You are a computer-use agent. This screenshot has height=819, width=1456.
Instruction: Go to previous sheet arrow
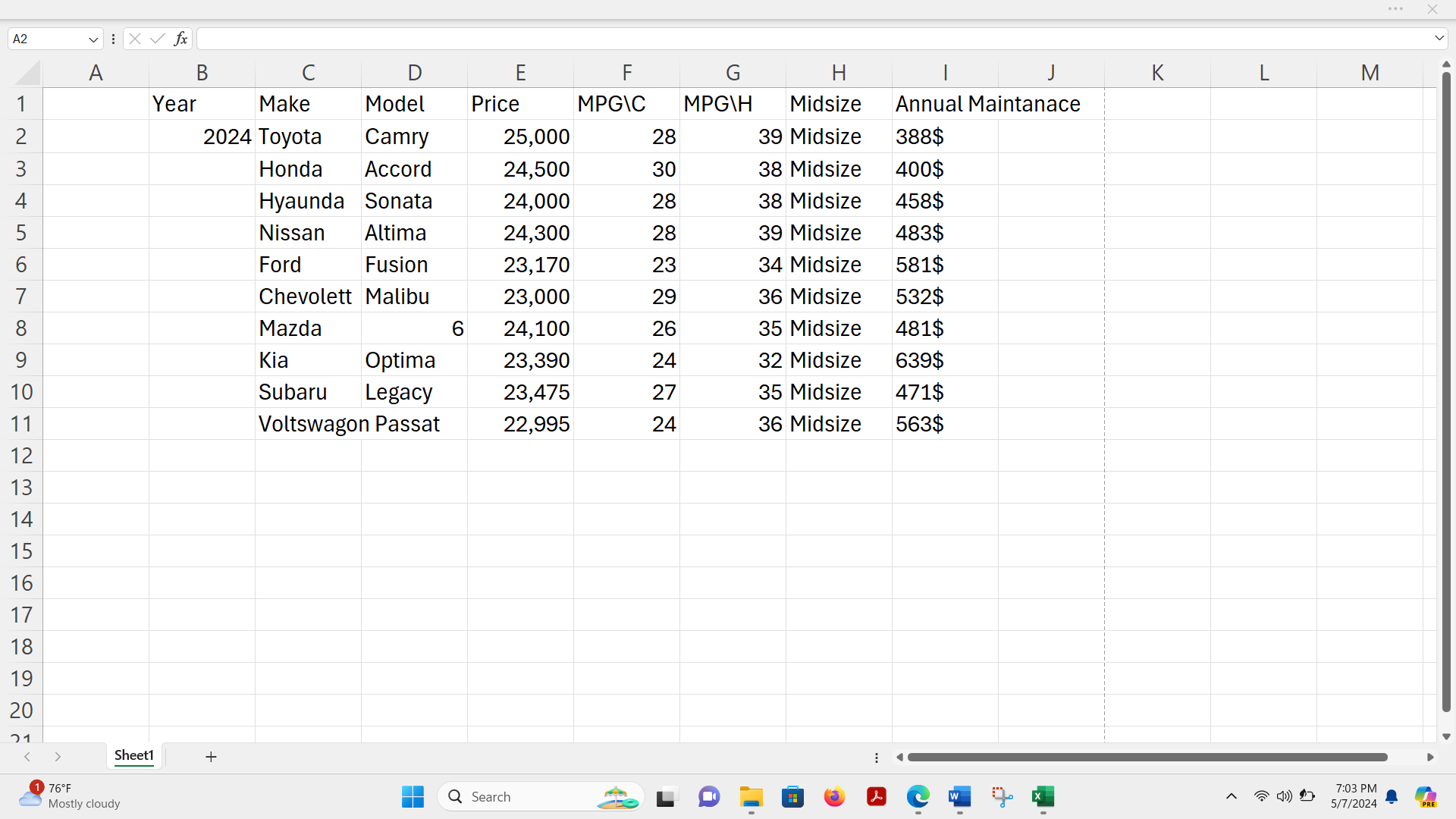click(x=27, y=757)
